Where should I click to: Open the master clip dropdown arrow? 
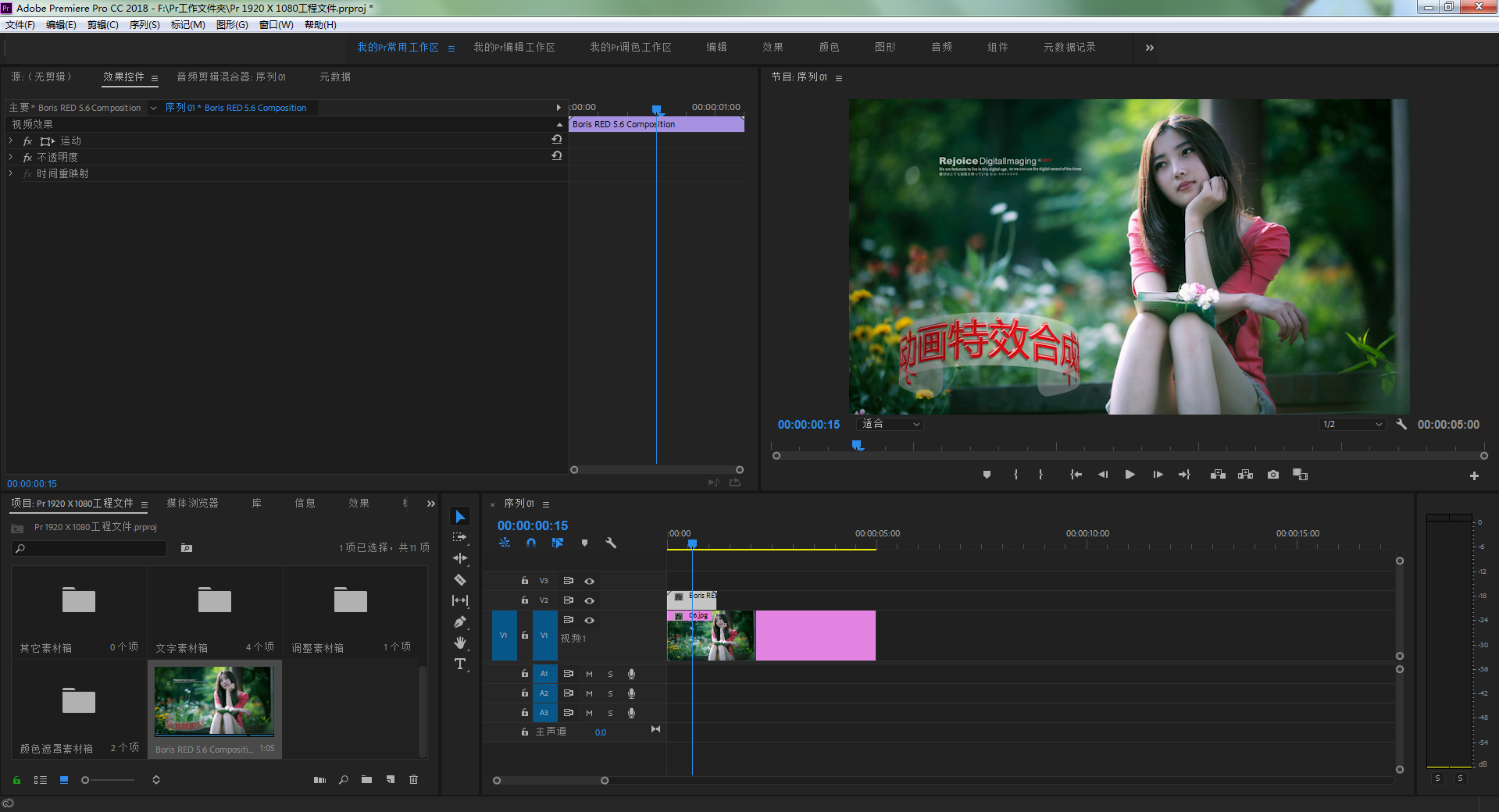point(154,108)
